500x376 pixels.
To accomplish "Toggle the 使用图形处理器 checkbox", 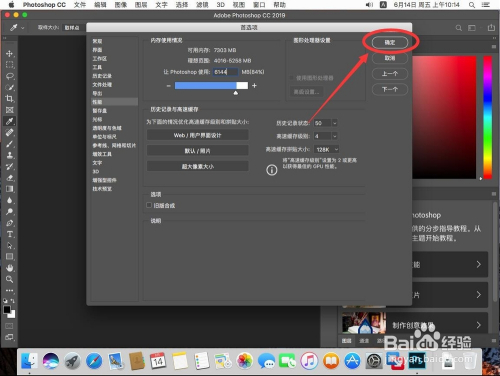I will [292, 78].
